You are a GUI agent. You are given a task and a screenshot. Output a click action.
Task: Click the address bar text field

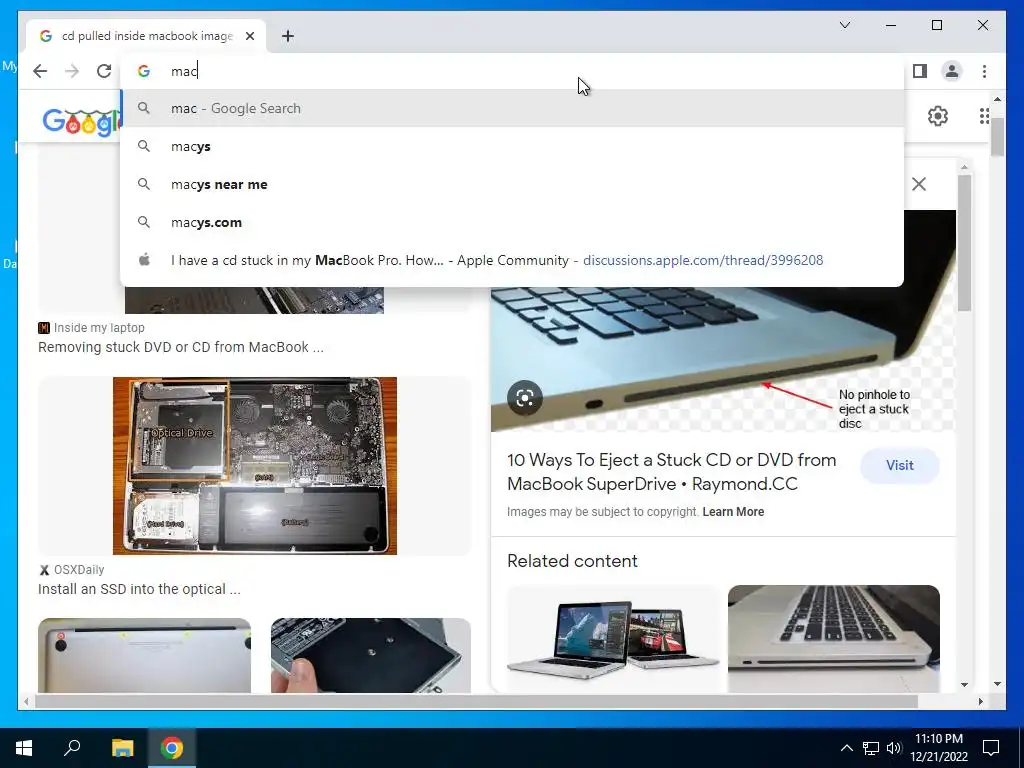(512, 71)
